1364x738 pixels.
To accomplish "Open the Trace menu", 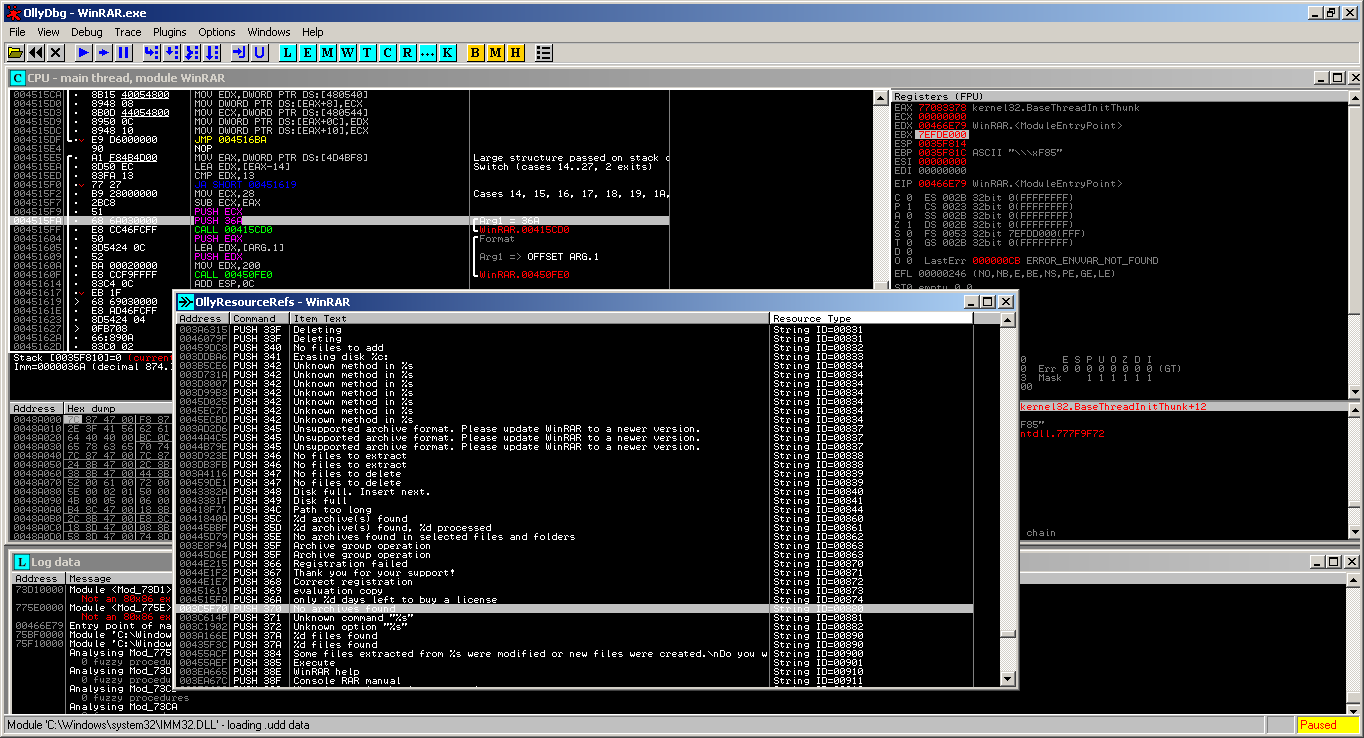I will tap(128, 32).
